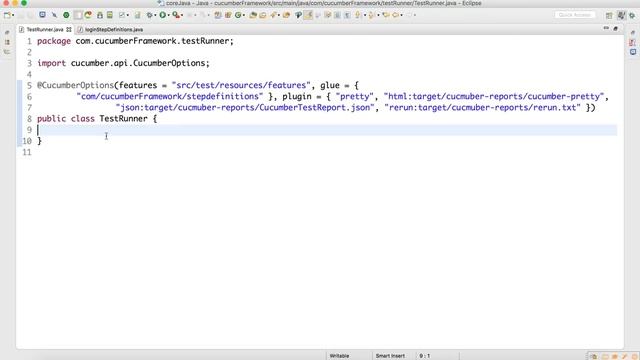
Task: Expand the External Tools dropdown arrow
Action: coord(182,15)
